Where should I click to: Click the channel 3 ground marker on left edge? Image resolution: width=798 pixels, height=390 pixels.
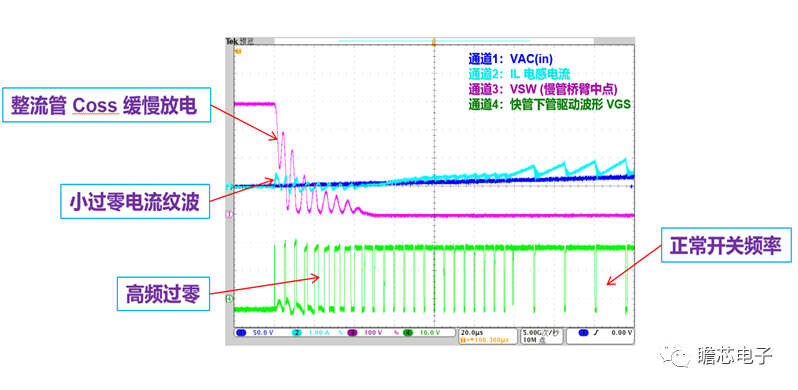pyautogui.click(x=229, y=215)
